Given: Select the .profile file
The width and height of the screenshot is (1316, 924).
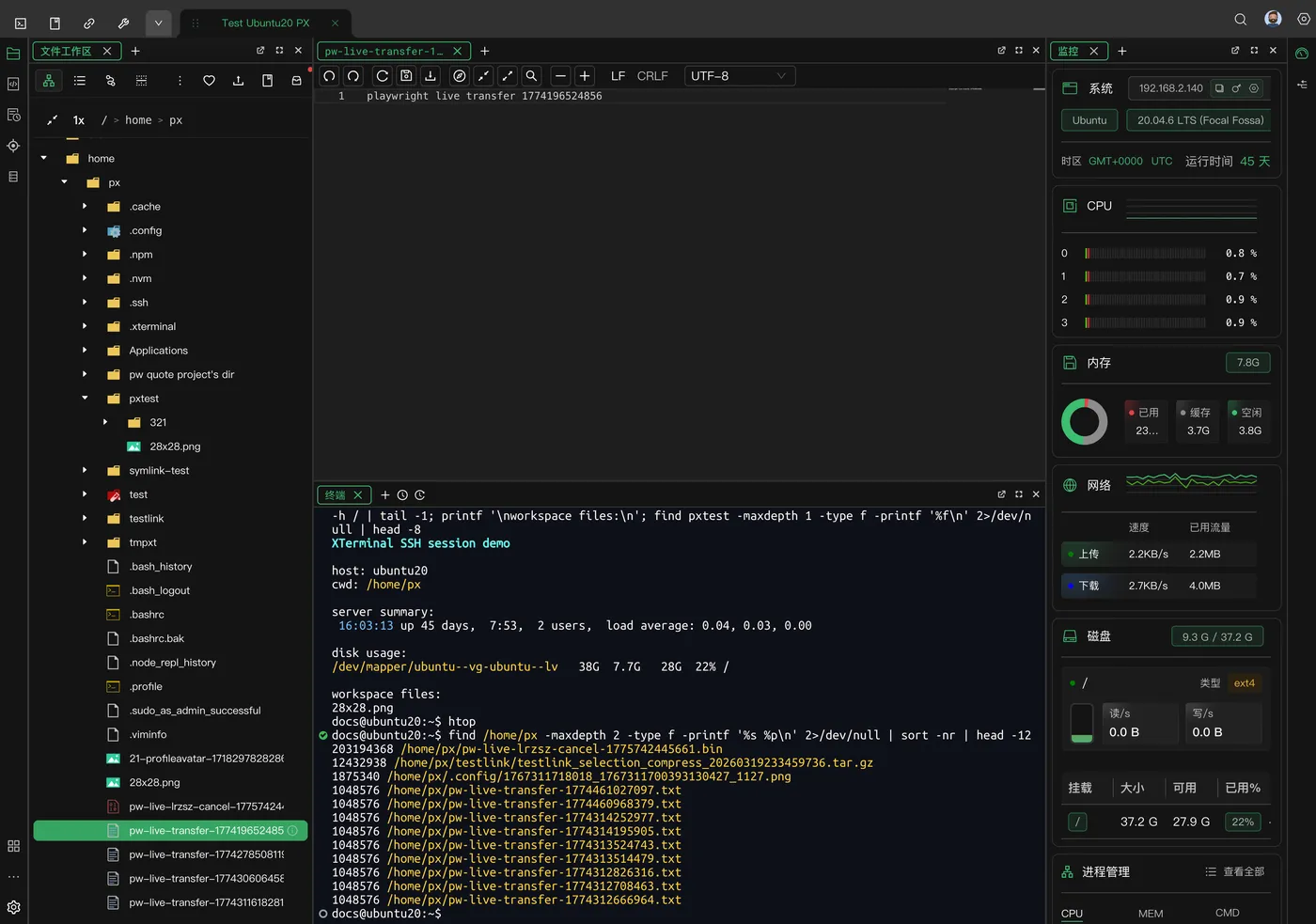Looking at the screenshot, I should [x=146, y=687].
